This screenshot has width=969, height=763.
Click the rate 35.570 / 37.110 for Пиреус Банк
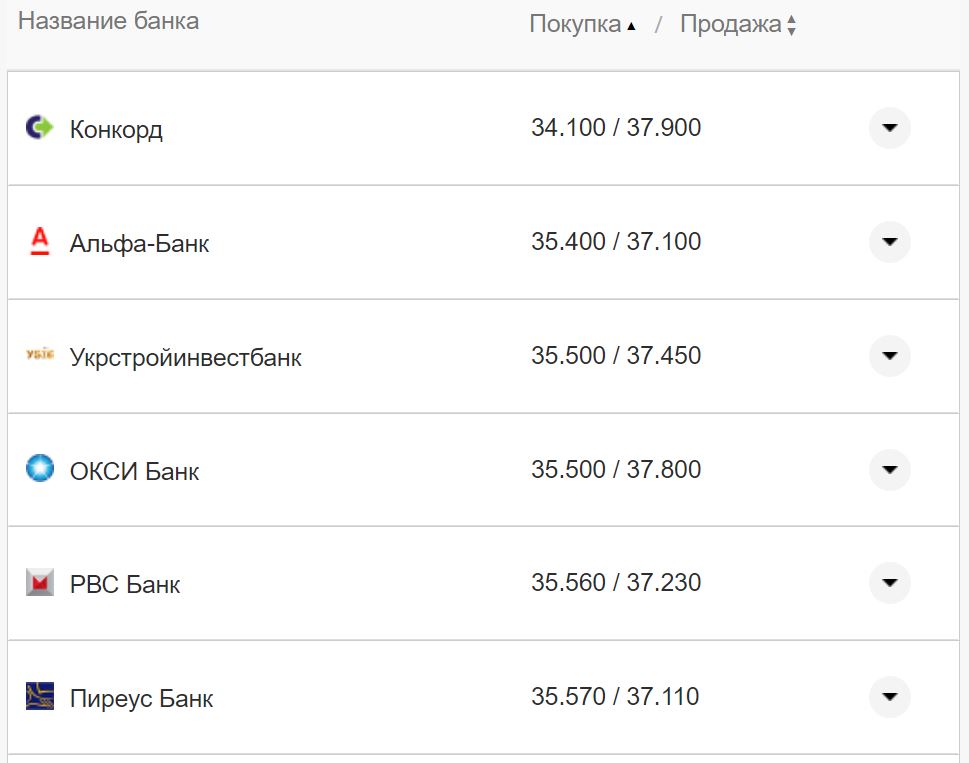coord(616,697)
